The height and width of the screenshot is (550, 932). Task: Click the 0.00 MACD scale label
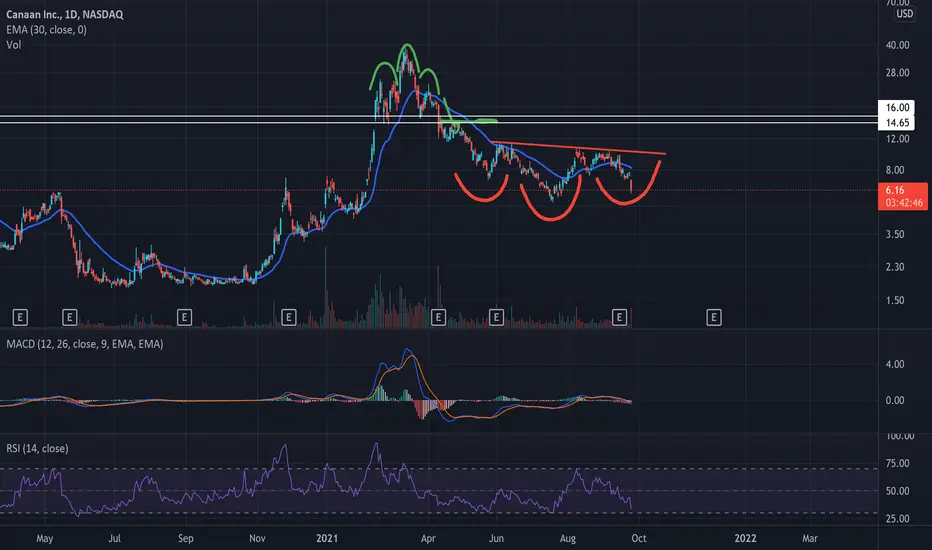[x=895, y=401]
